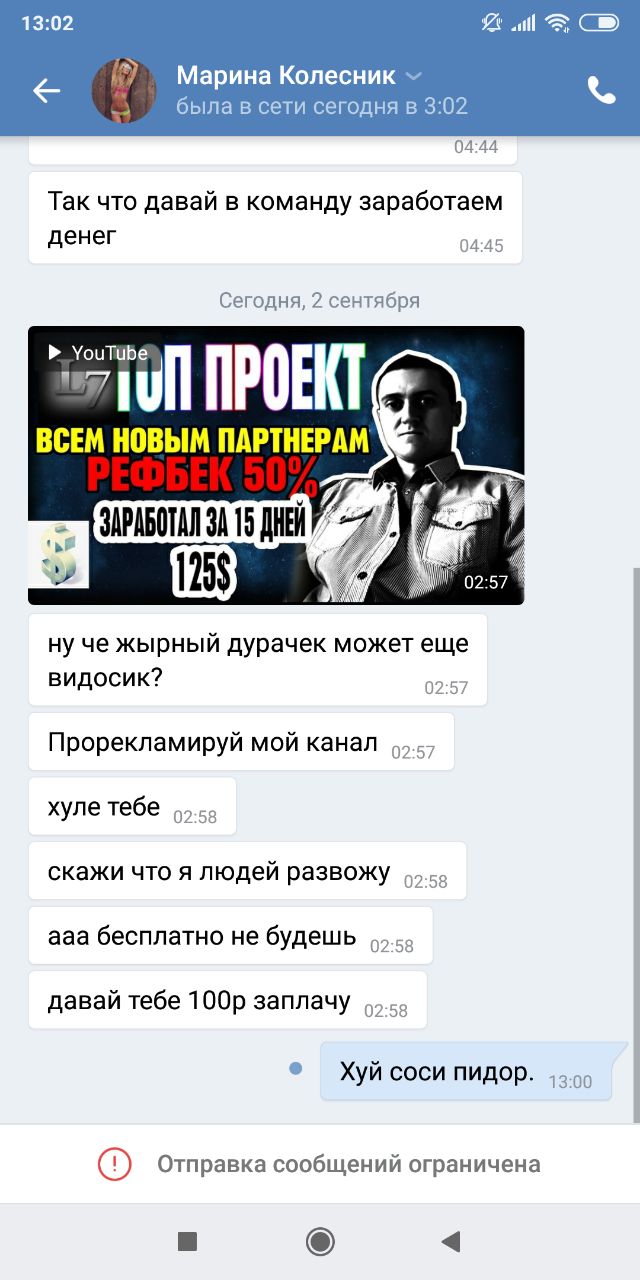Tap the blue unread dot beside sent message
This screenshot has width=640, height=1280.
tap(295, 1069)
